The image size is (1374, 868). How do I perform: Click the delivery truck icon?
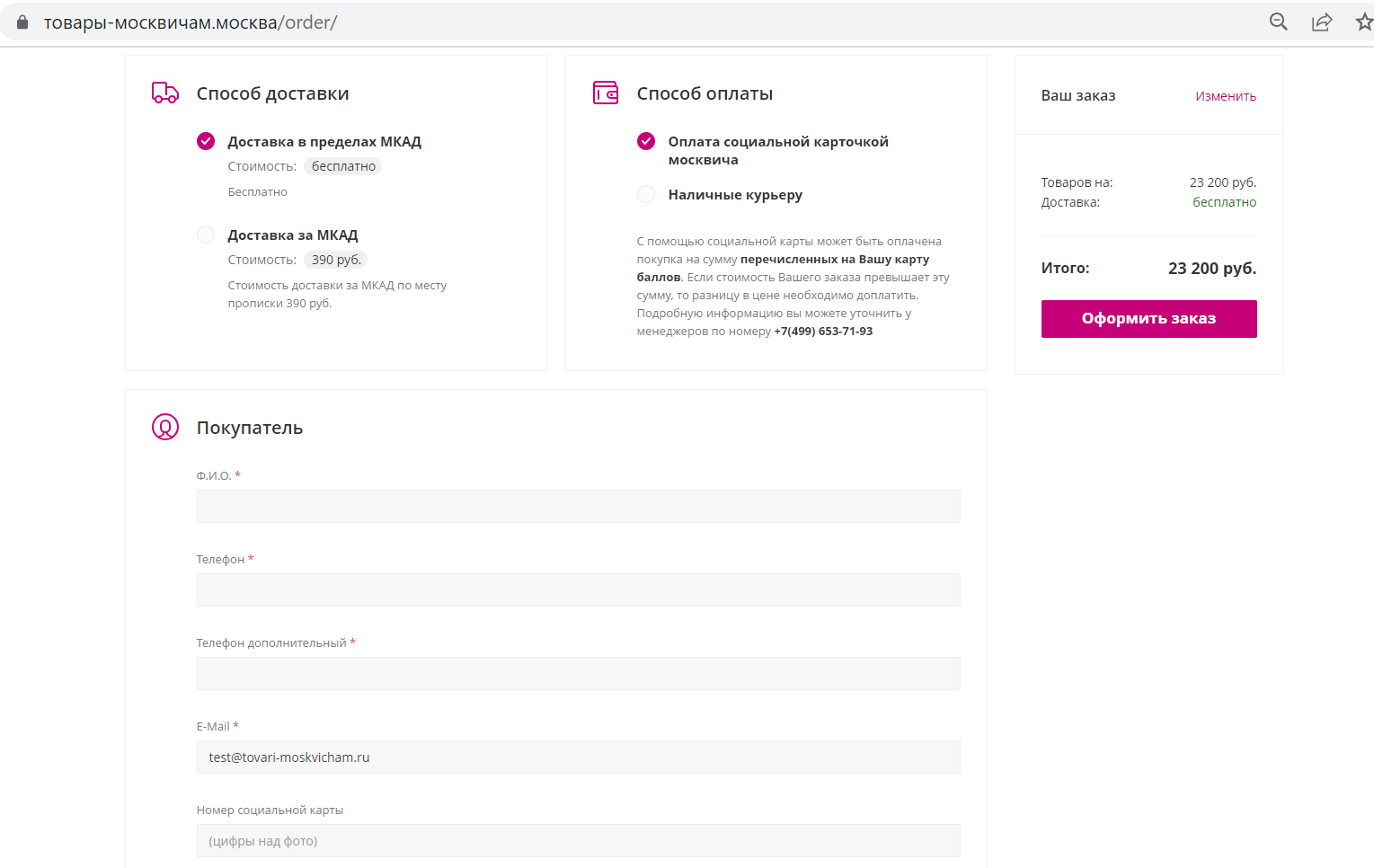165,93
